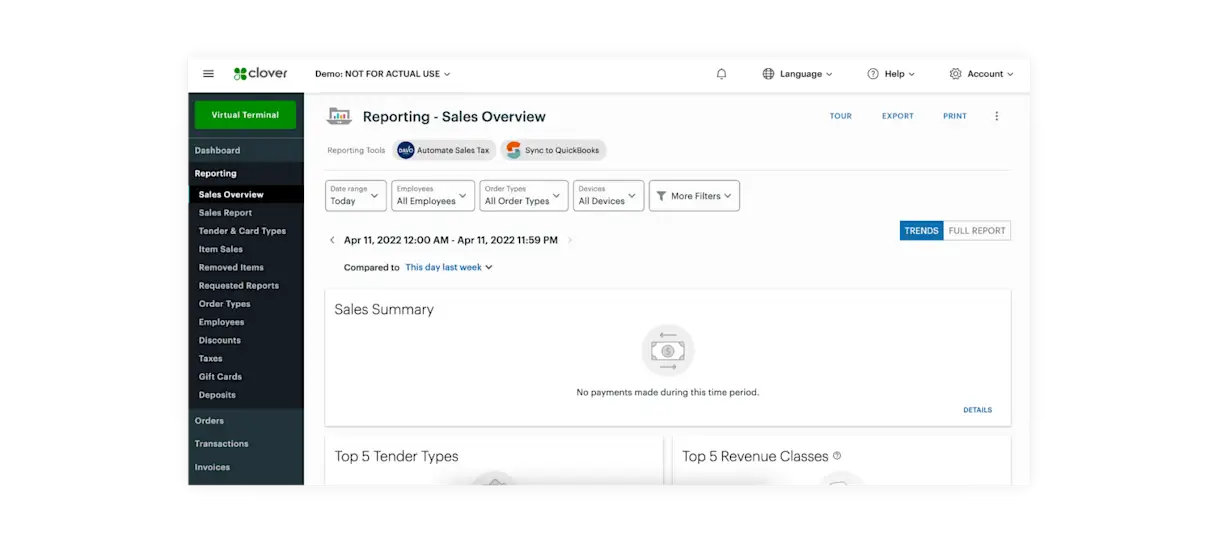The image size is (1219, 542).
Task: Switch to the FULL REPORT view
Action: [x=976, y=231]
